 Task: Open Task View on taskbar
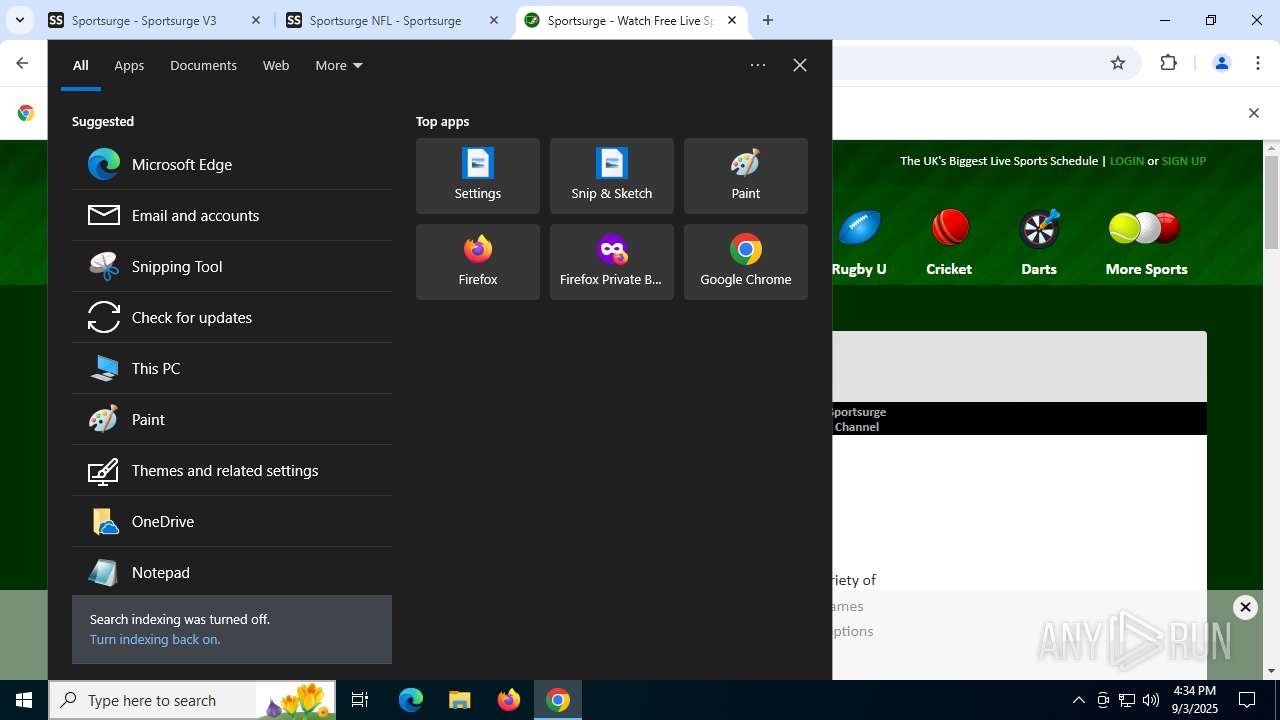click(360, 700)
